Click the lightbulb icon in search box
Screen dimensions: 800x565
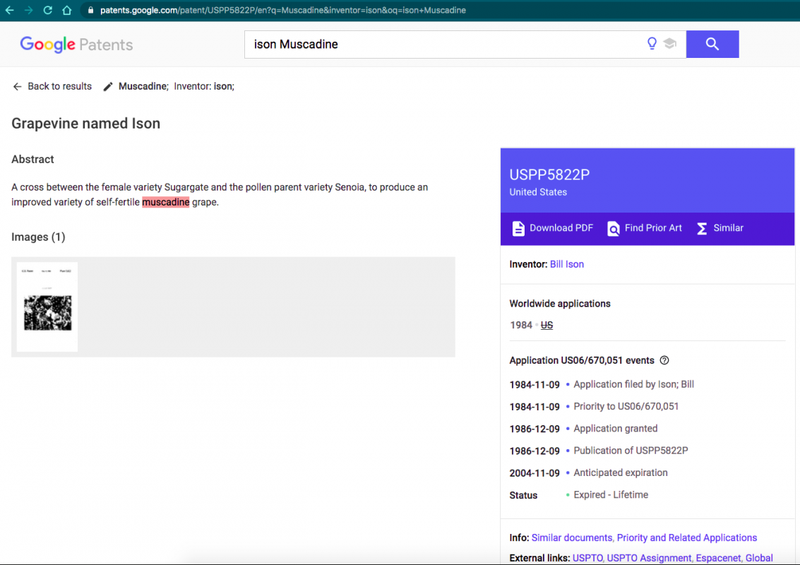[x=652, y=43]
